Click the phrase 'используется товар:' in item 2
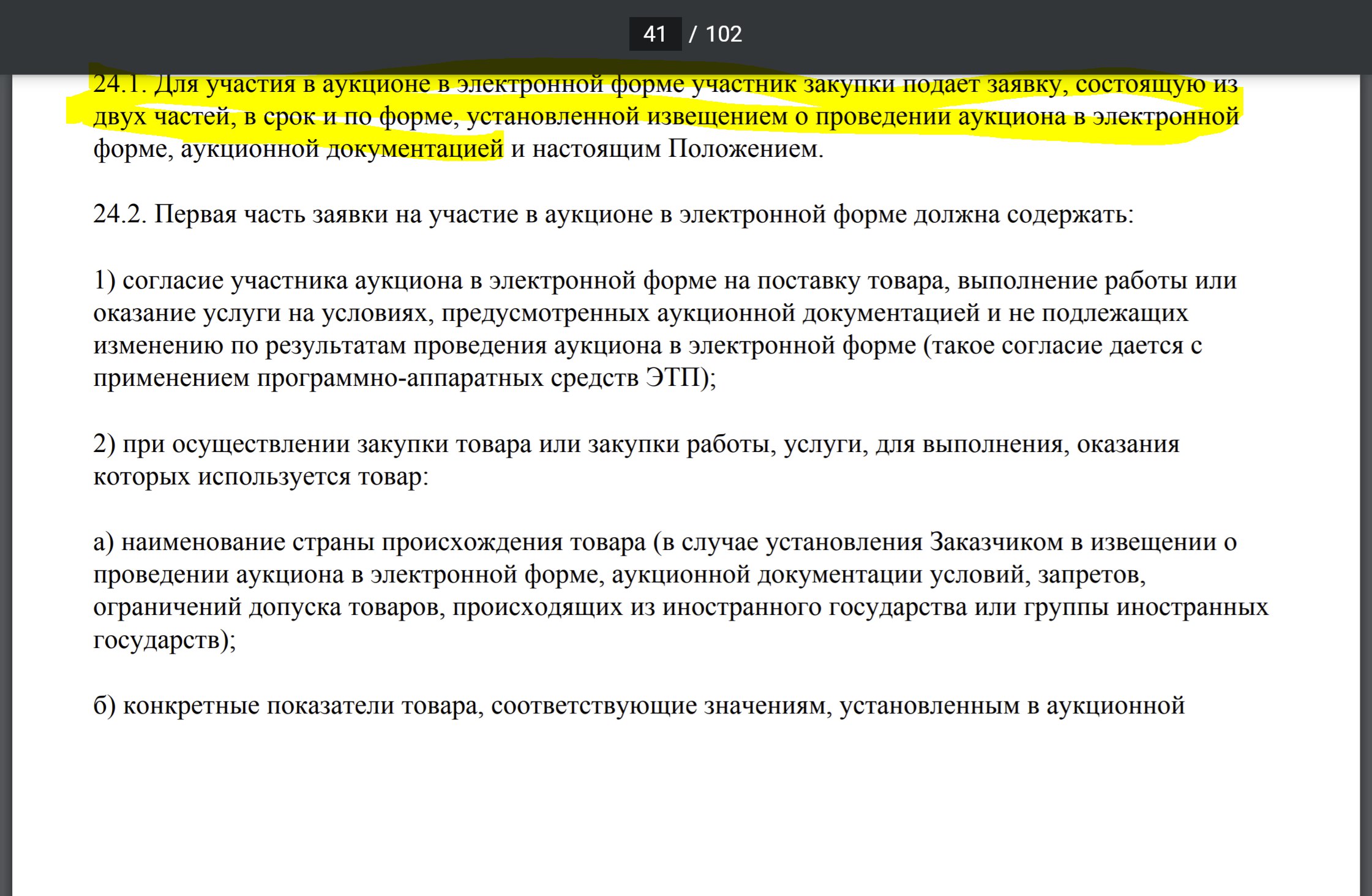The height and width of the screenshot is (896, 1372). click(x=313, y=476)
